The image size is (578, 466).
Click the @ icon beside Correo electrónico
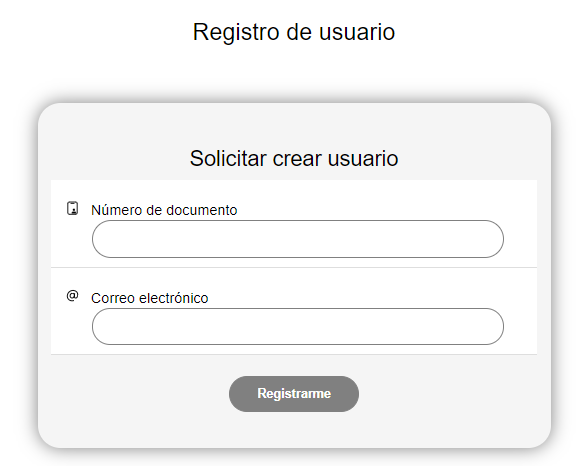(x=72, y=296)
